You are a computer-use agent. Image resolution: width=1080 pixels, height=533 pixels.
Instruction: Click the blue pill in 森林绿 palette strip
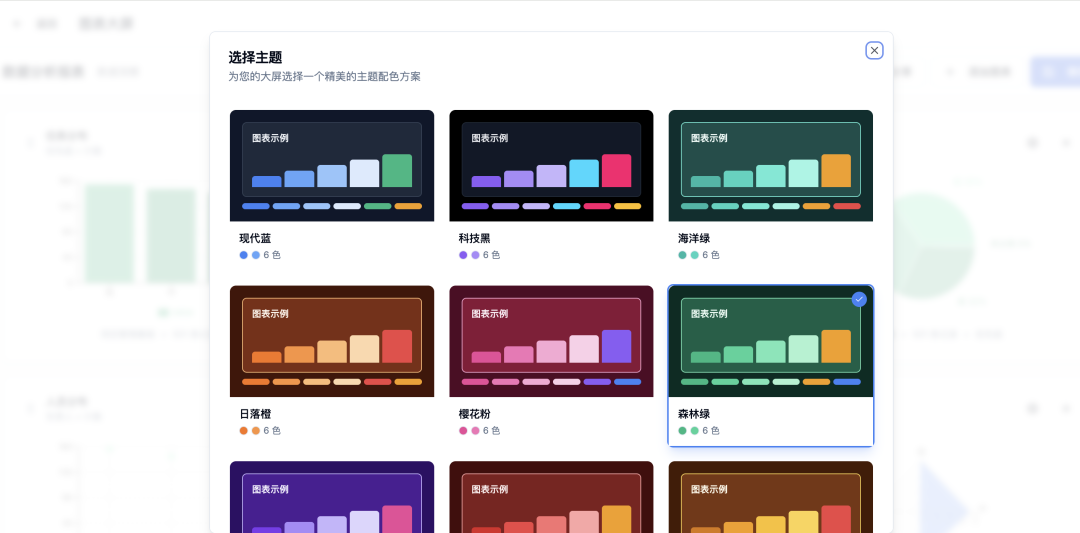click(x=847, y=382)
